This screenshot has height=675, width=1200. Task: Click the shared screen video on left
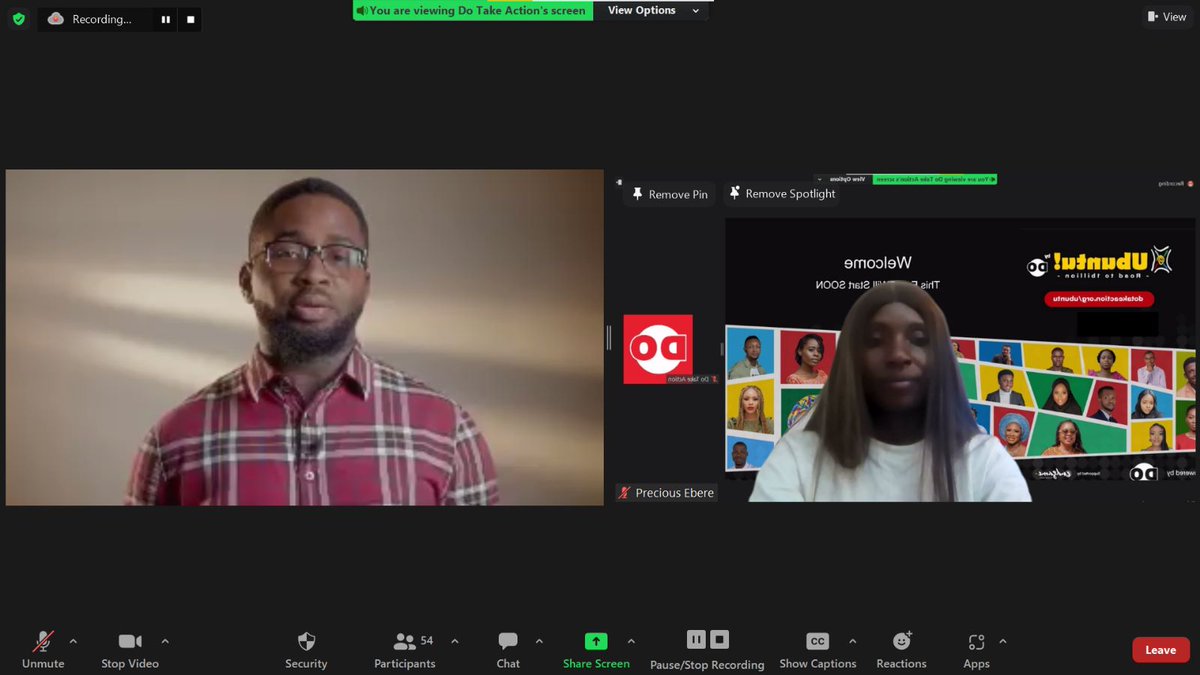304,337
